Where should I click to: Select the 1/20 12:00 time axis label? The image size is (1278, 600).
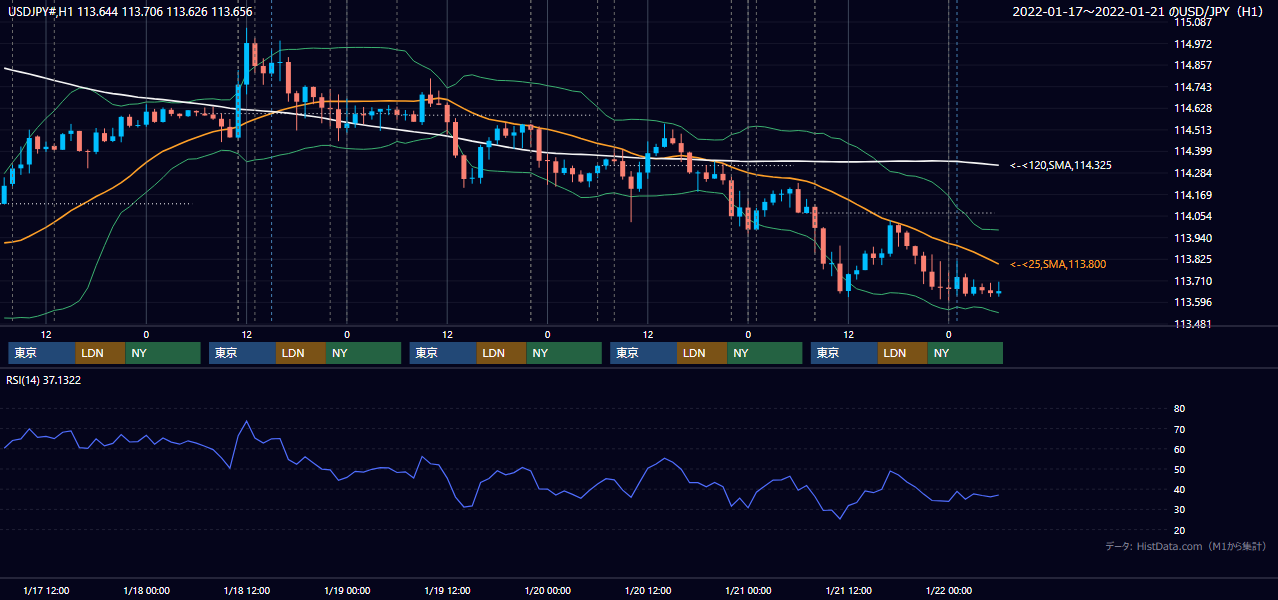648,590
